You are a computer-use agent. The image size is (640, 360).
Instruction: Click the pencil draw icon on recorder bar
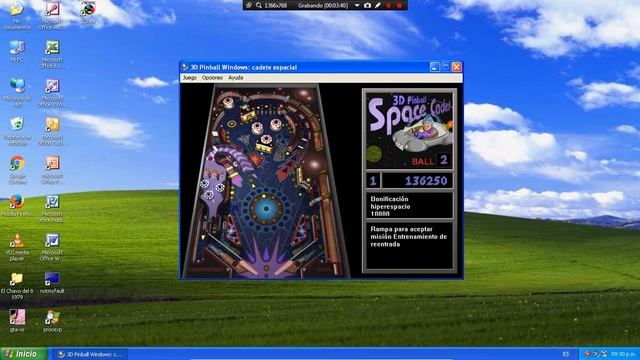(x=378, y=5)
